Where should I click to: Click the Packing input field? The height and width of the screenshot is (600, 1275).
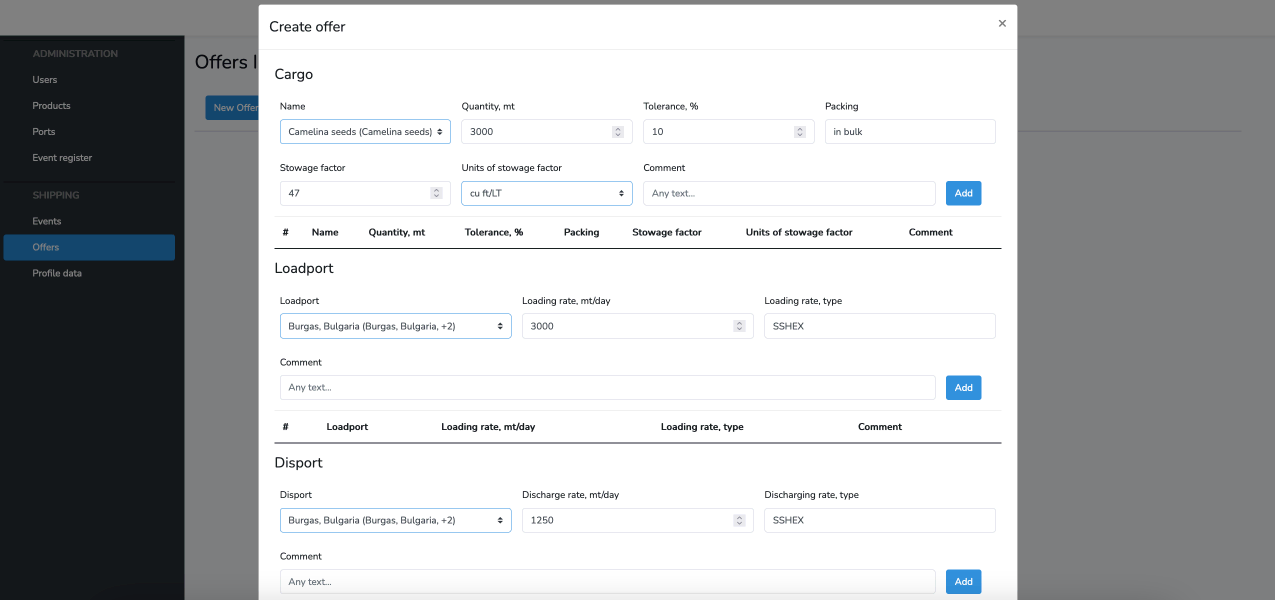click(909, 132)
